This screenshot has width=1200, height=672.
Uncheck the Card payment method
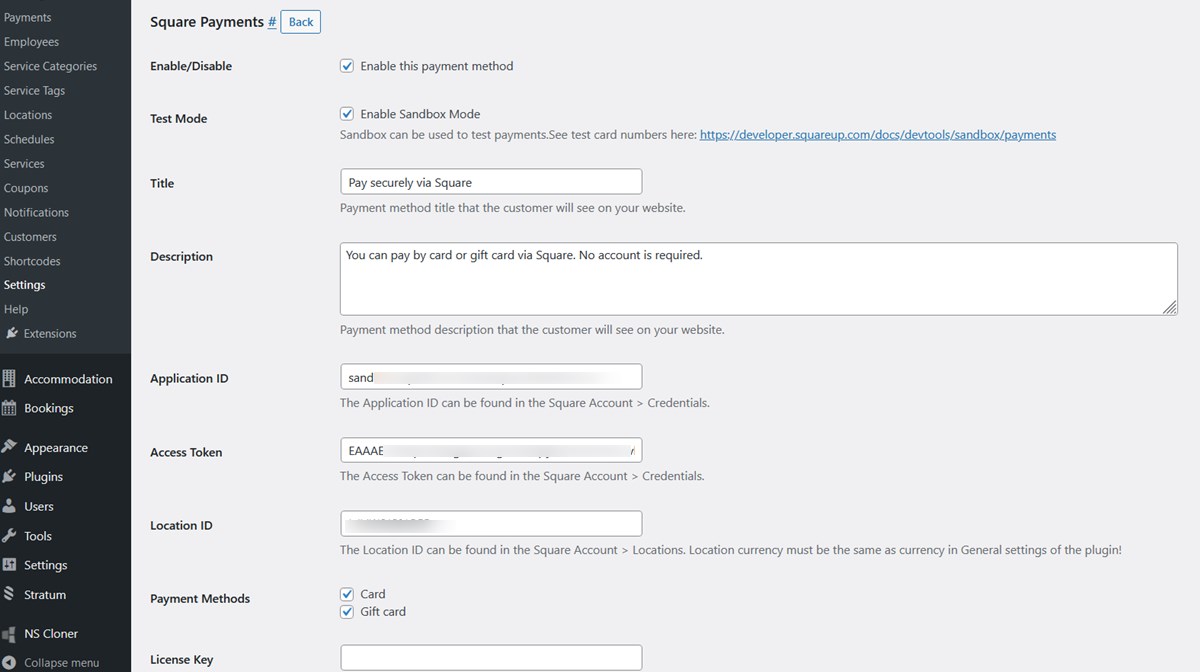click(x=347, y=594)
